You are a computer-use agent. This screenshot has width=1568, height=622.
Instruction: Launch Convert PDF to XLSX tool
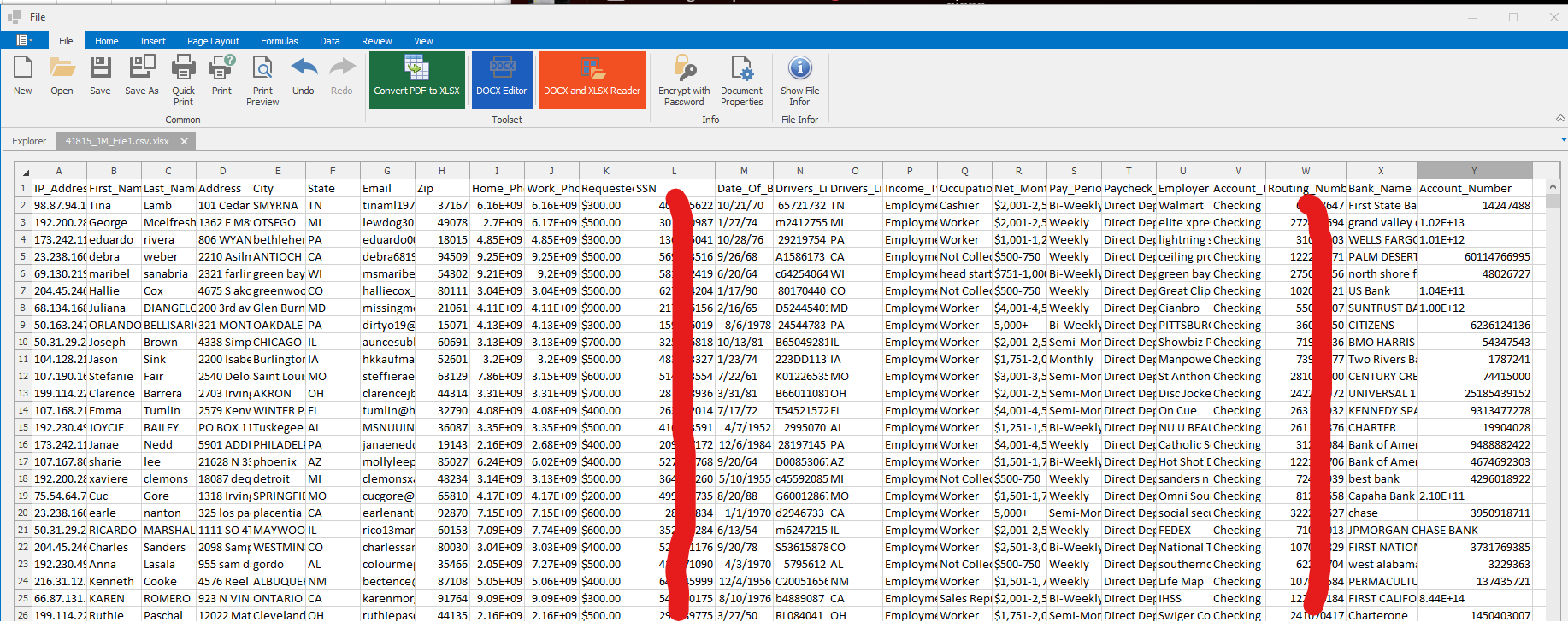coord(417,79)
